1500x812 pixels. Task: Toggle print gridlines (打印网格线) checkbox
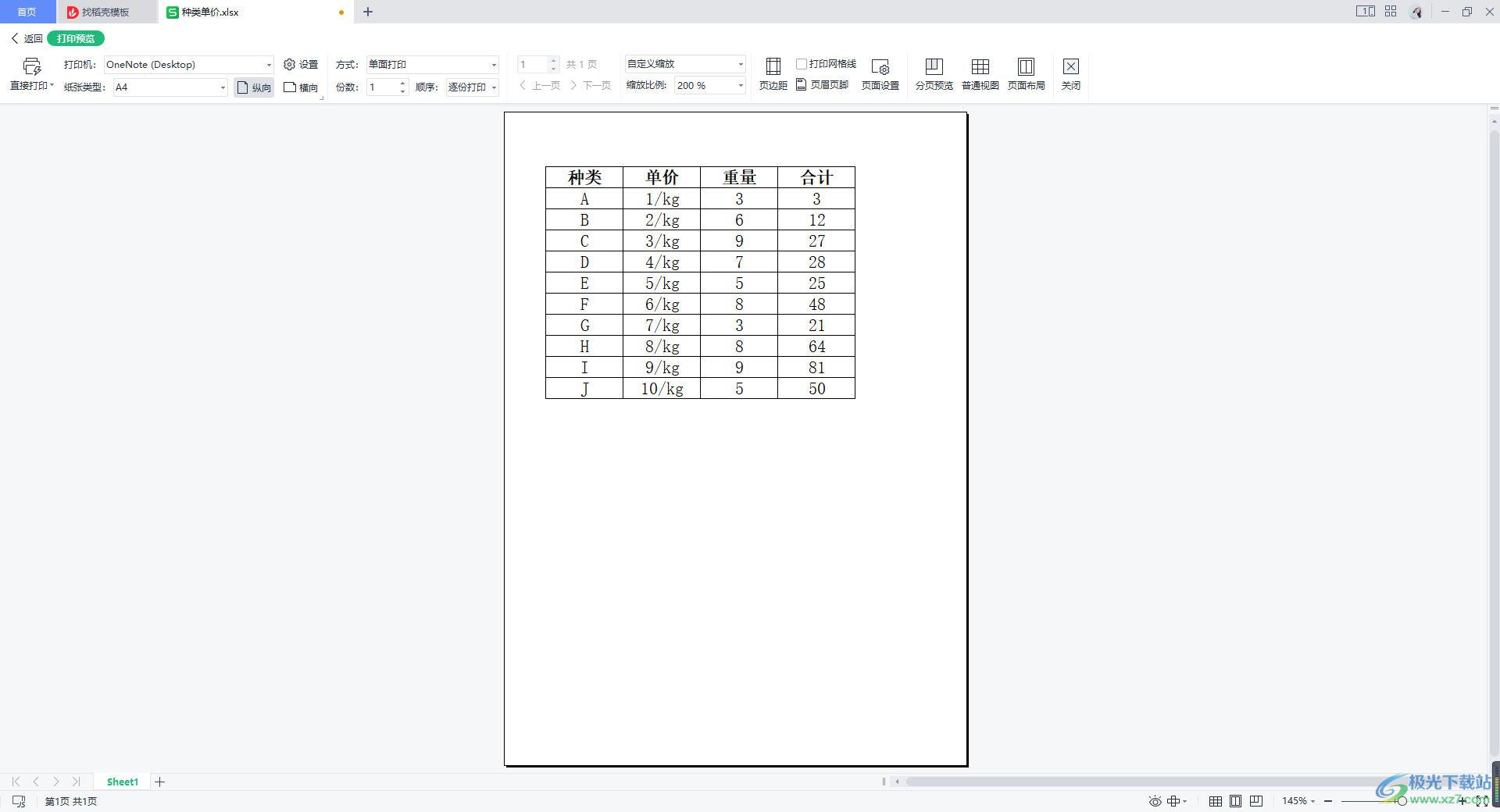(802, 64)
